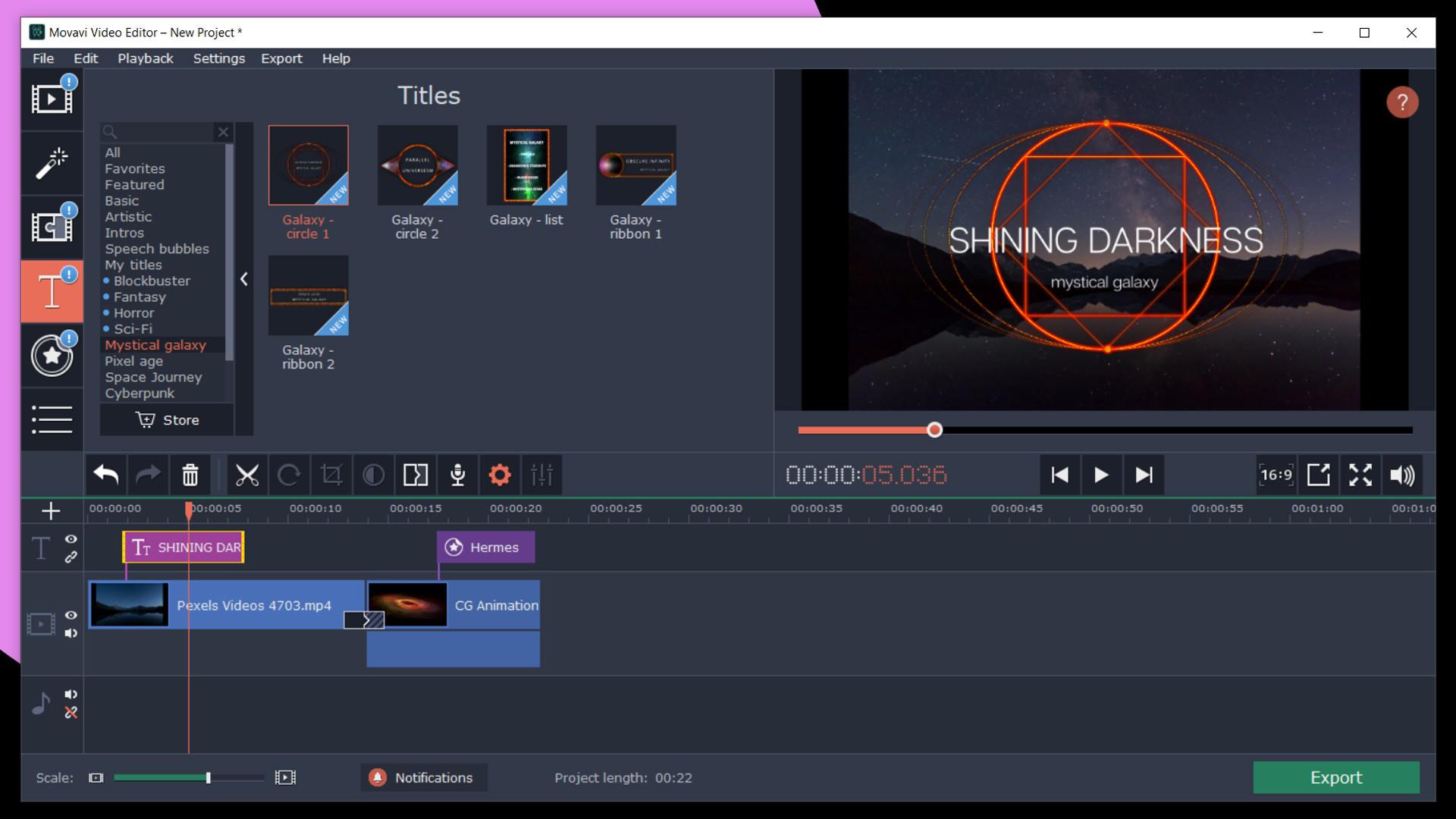Open the Store from the titles panel
The height and width of the screenshot is (819, 1456).
click(166, 419)
